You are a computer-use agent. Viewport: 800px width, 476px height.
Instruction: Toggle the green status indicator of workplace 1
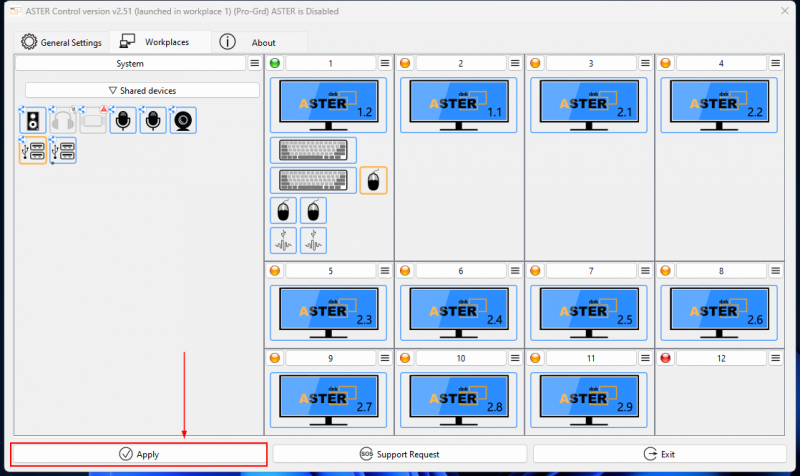point(275,63)
